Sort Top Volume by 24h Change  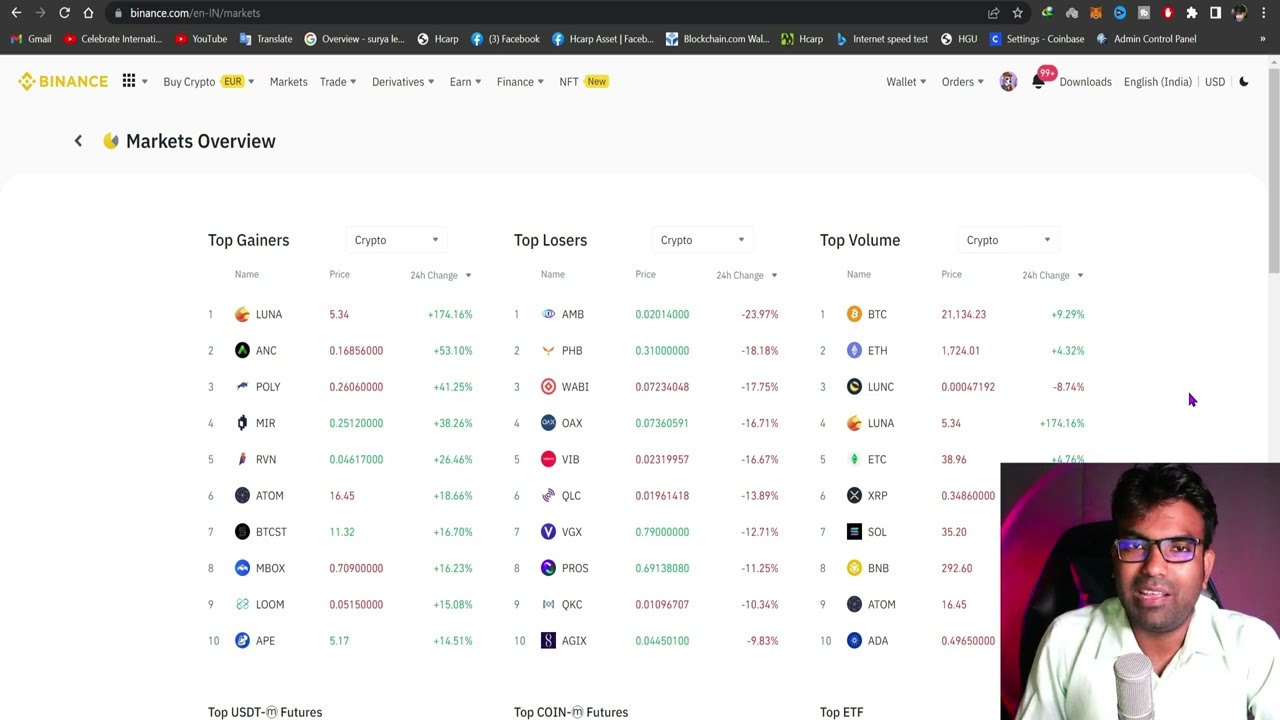pyautogui.click(x=1052, y=275)
